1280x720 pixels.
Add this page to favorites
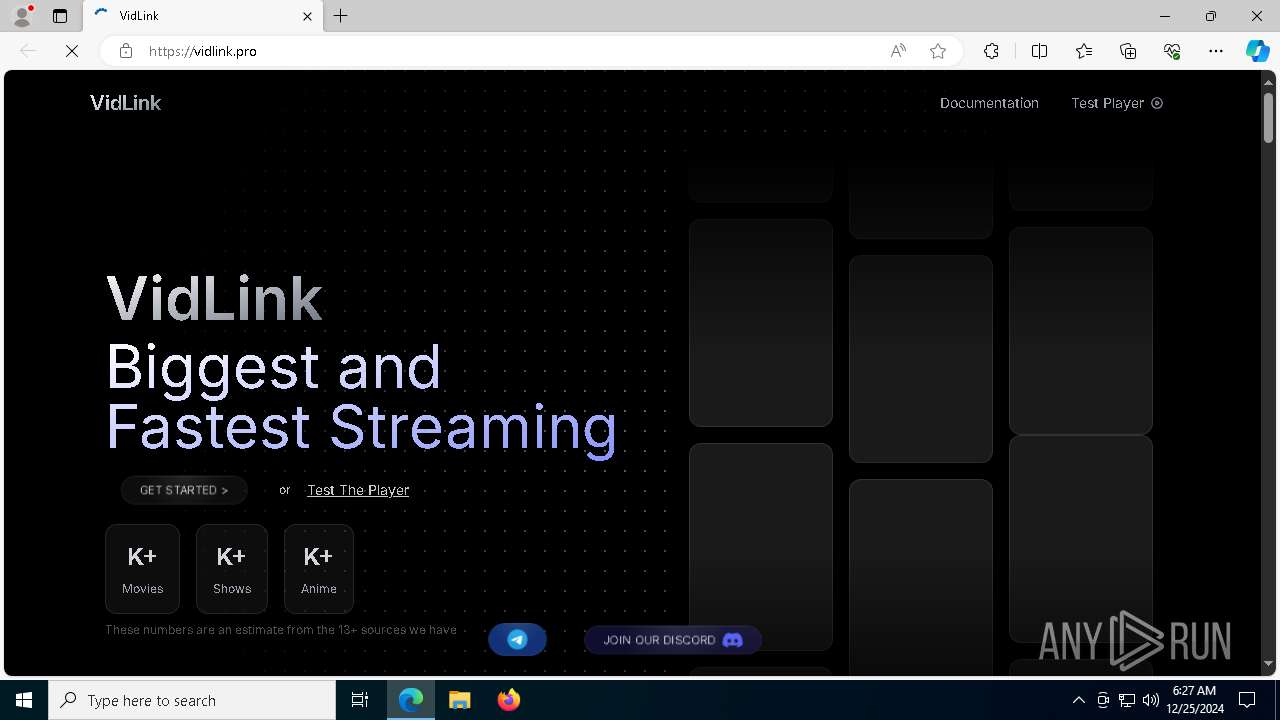coord(938,51)
